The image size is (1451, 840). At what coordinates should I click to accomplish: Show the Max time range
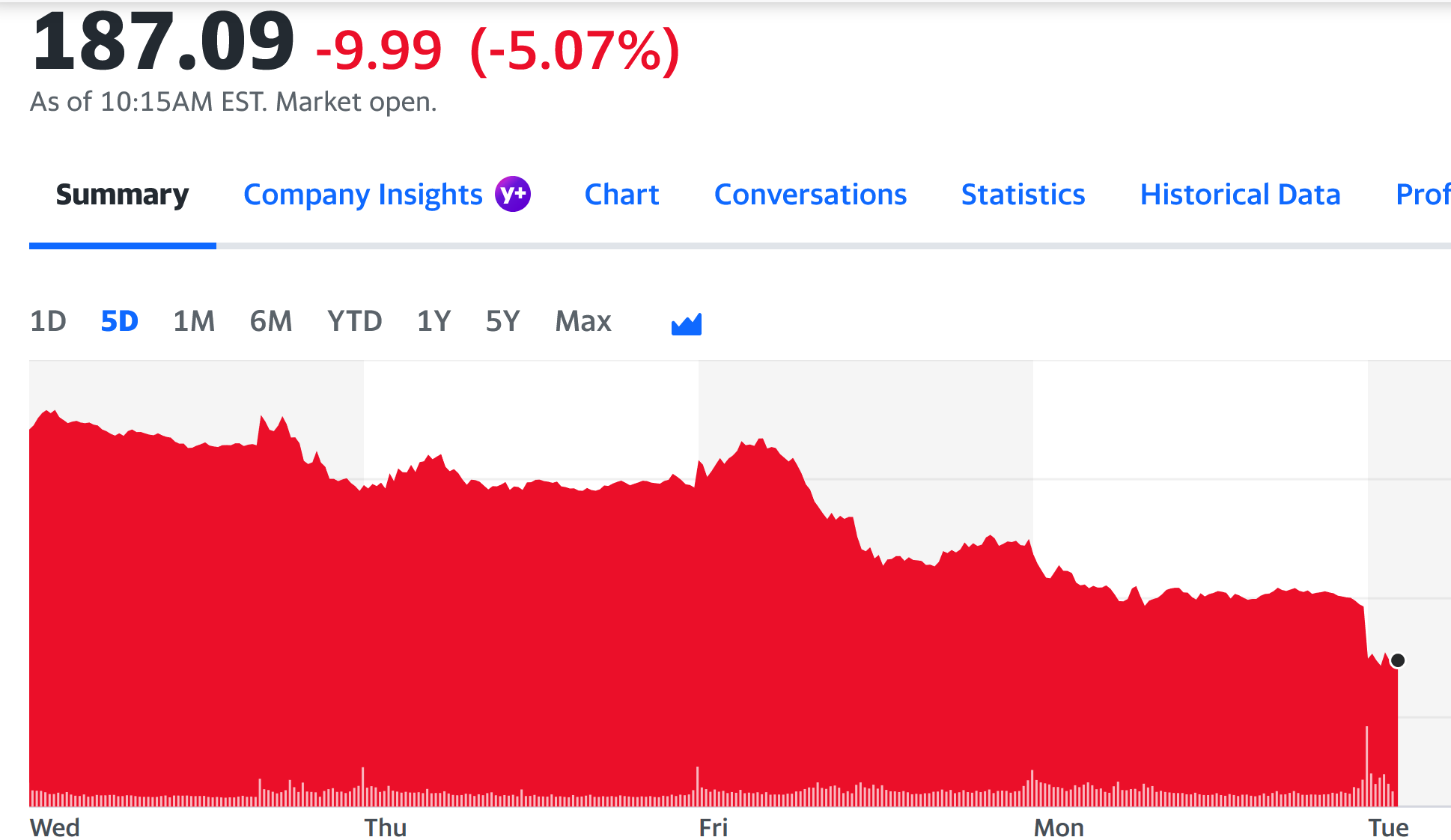tap(583, 321)
